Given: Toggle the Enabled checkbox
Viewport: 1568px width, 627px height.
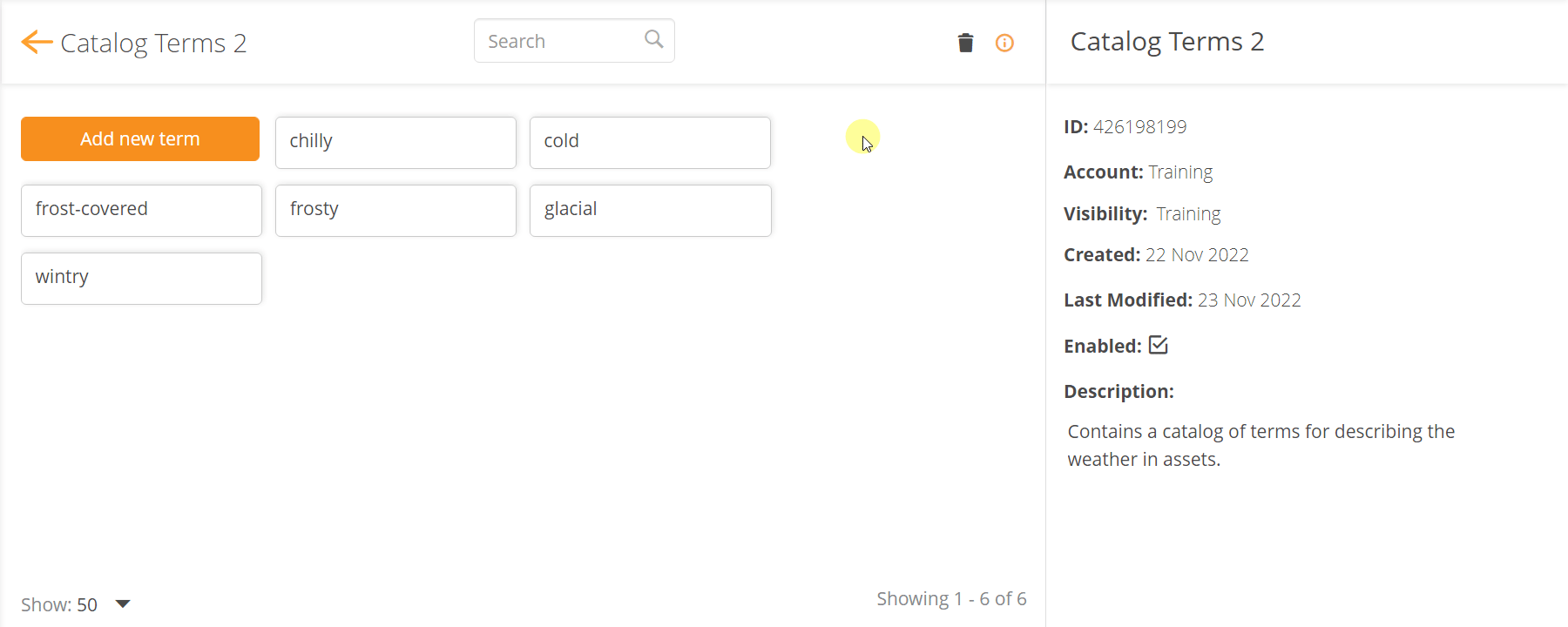Looking at the screenshot, I should pos(1158,345).
